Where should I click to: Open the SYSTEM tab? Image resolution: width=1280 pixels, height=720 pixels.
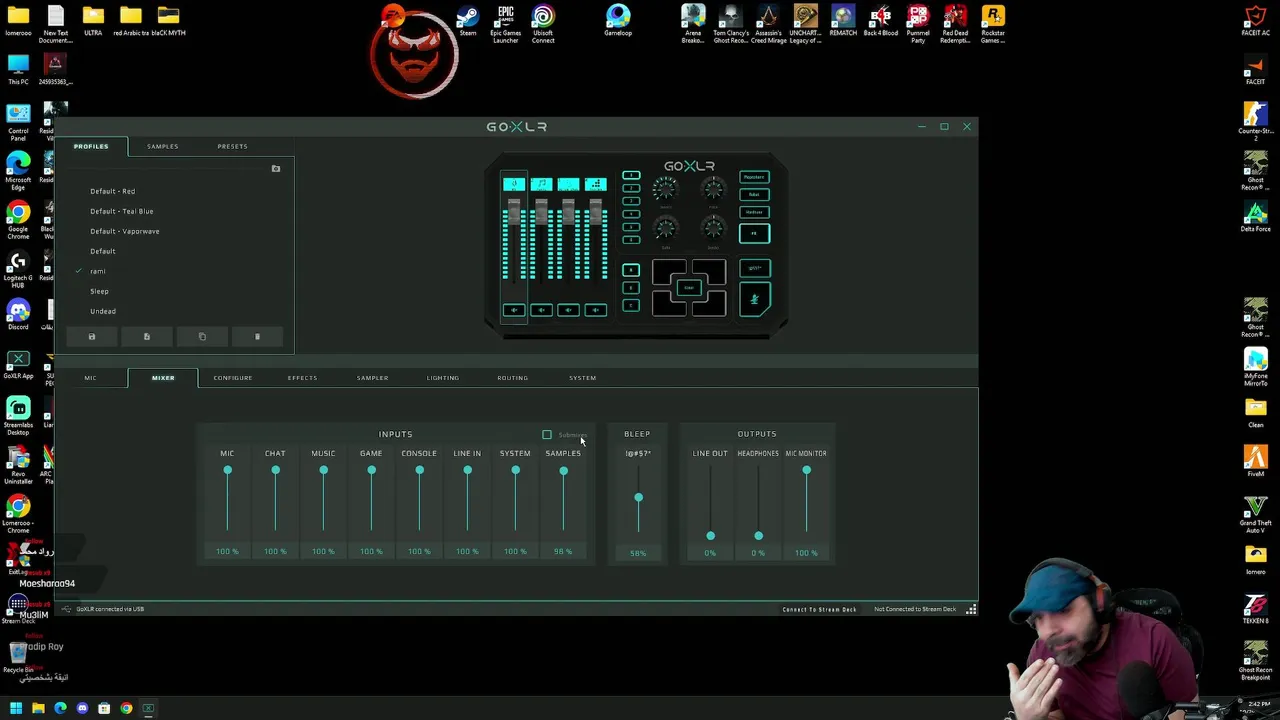point(582,378)
